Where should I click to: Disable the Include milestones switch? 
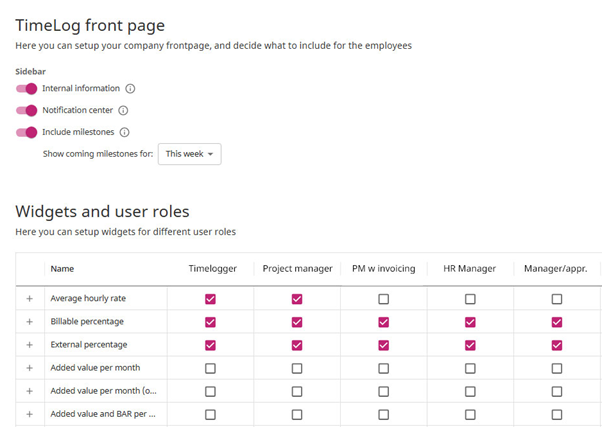[26, 132]
